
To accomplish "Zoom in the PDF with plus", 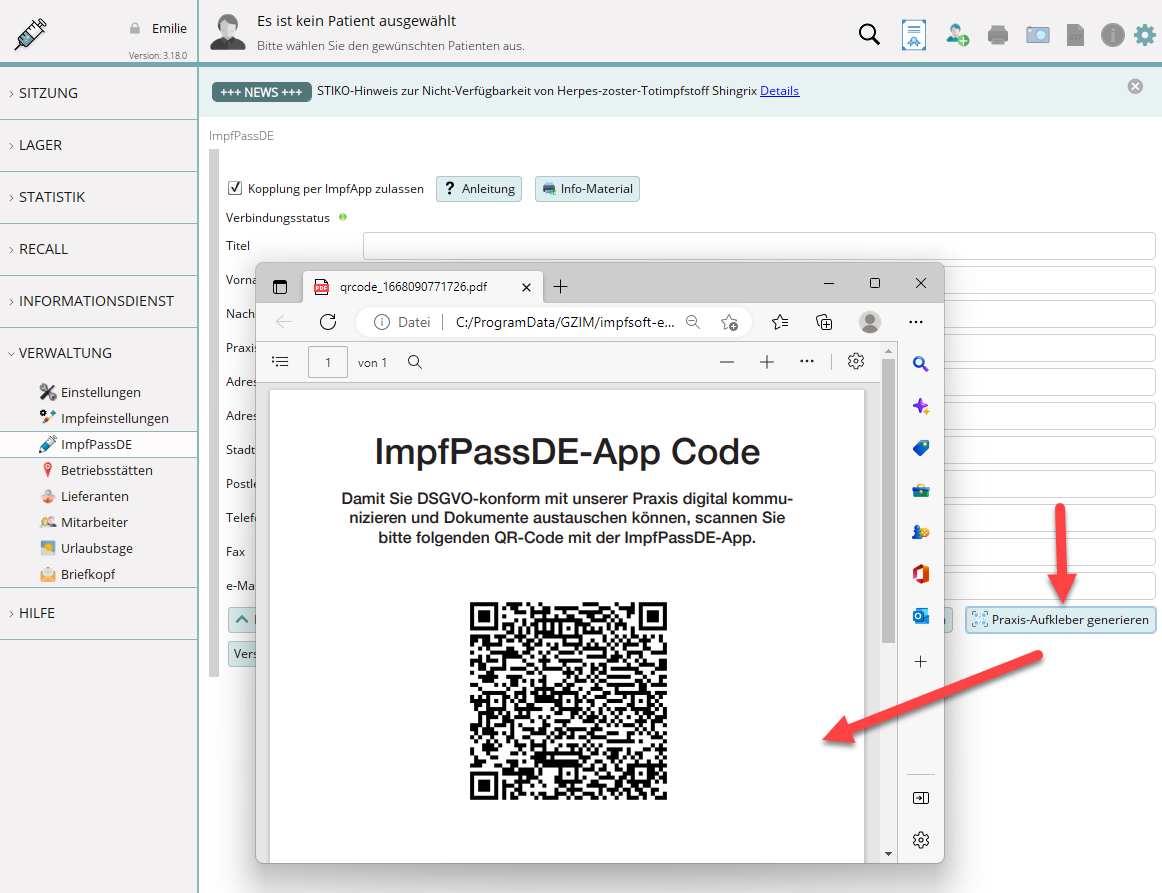I will click(767, 362).
